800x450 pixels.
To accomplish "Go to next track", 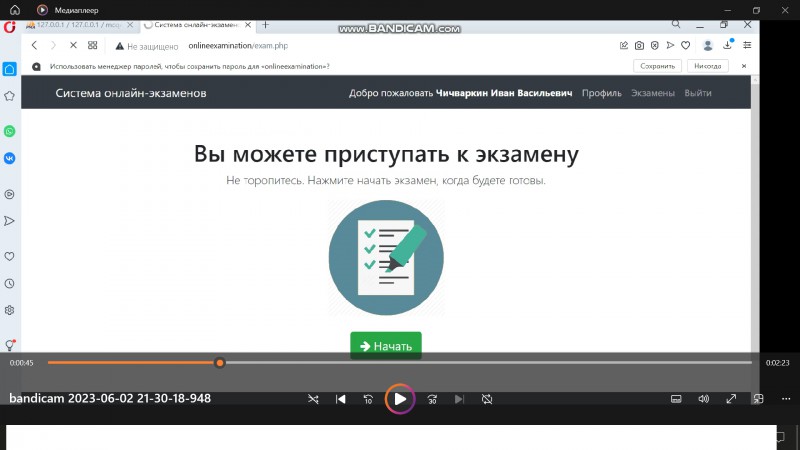I will click(459, 399).
